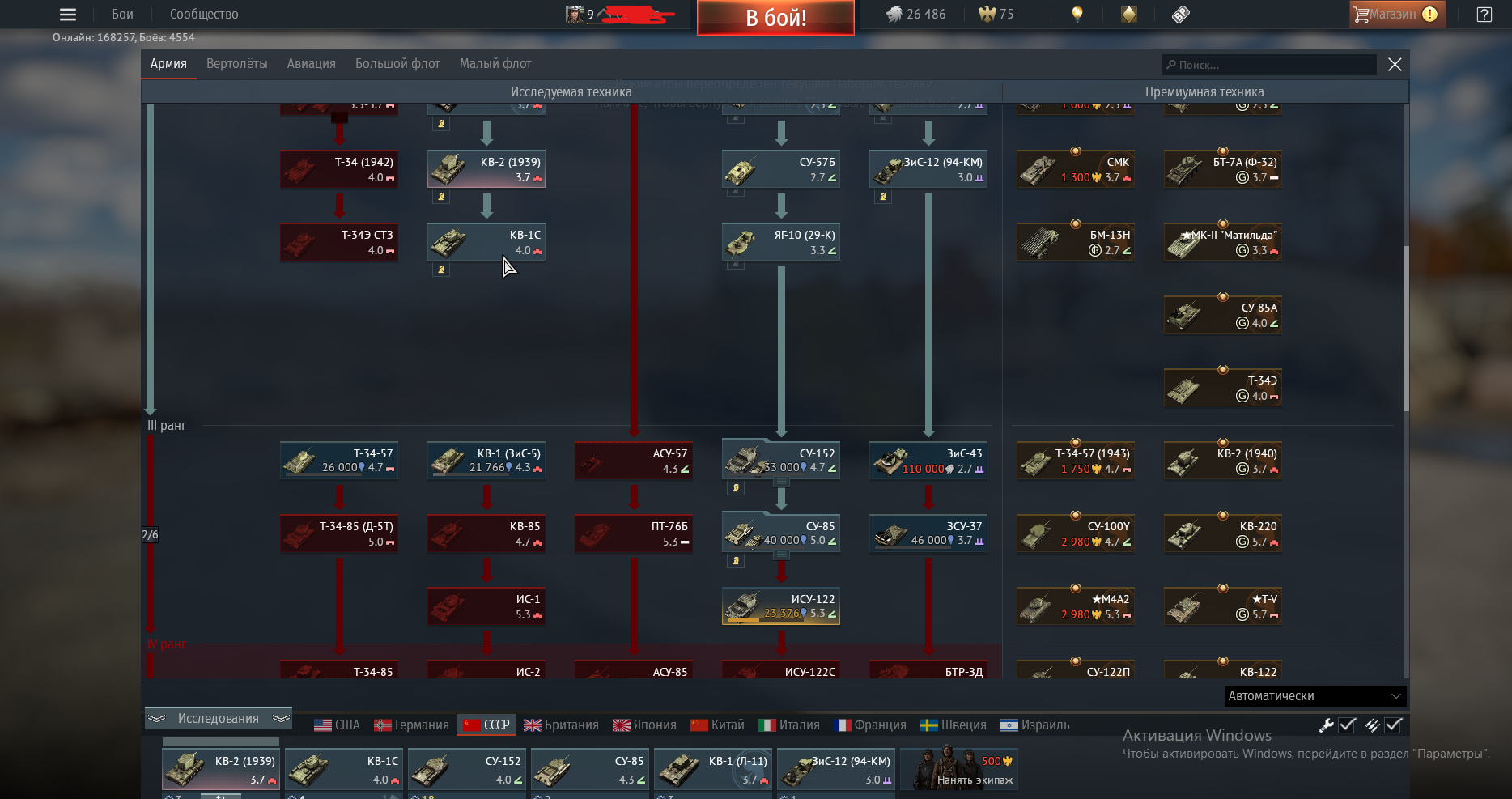Switch to the Армия tab
This screenshot has height=799, width=1512.
[x=168, y=64]
